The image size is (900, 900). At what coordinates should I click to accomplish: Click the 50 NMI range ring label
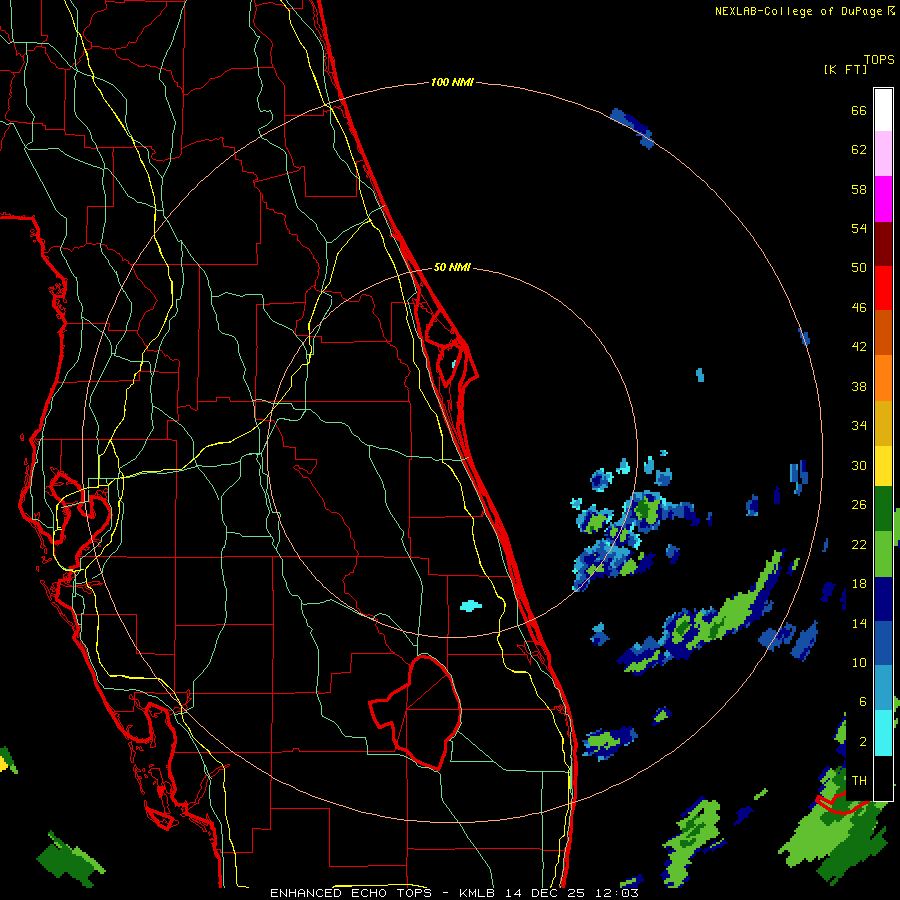(x=452, y=267)
